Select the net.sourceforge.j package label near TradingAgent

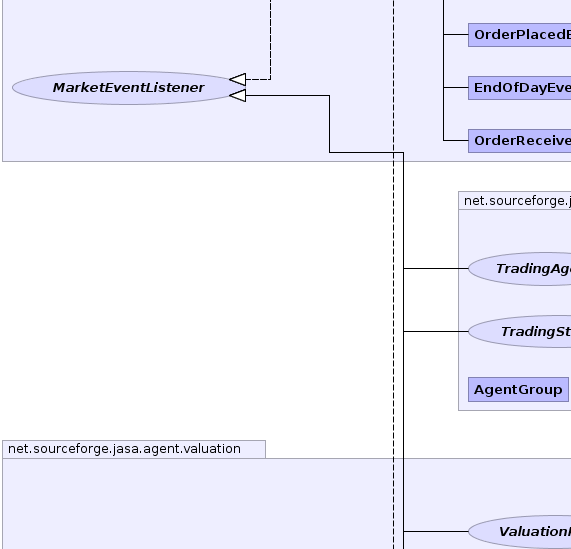tap(515, 201)
